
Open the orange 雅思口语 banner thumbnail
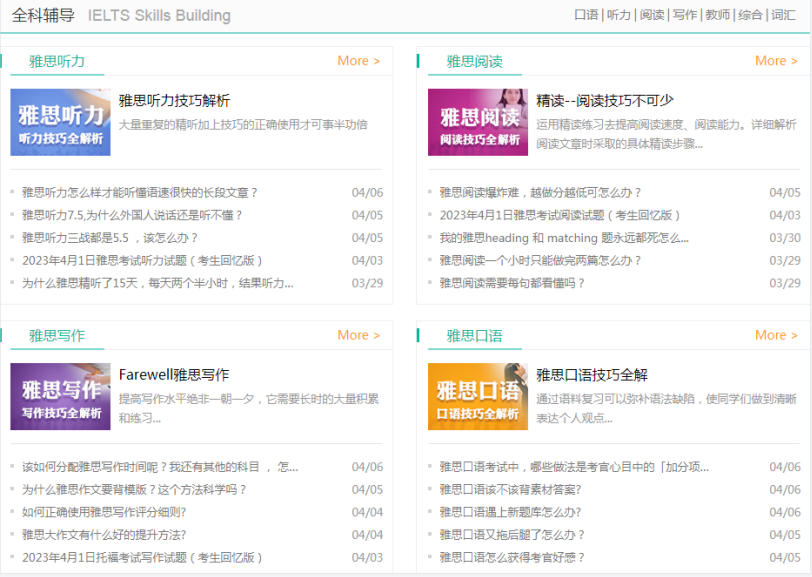(x=478, y=397)
